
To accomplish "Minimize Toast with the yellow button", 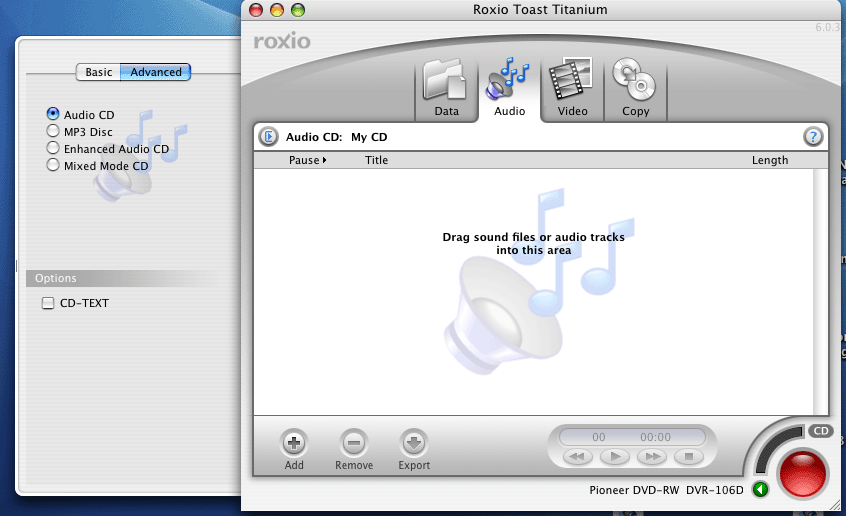I will click(x=277, y=10).
